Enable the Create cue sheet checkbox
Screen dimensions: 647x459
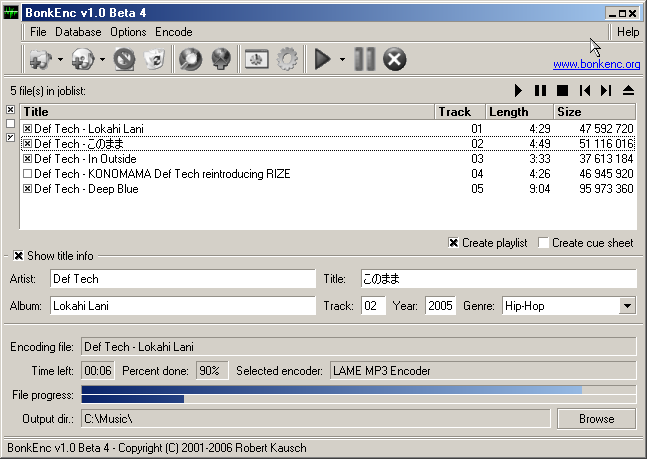click(543, 243)
